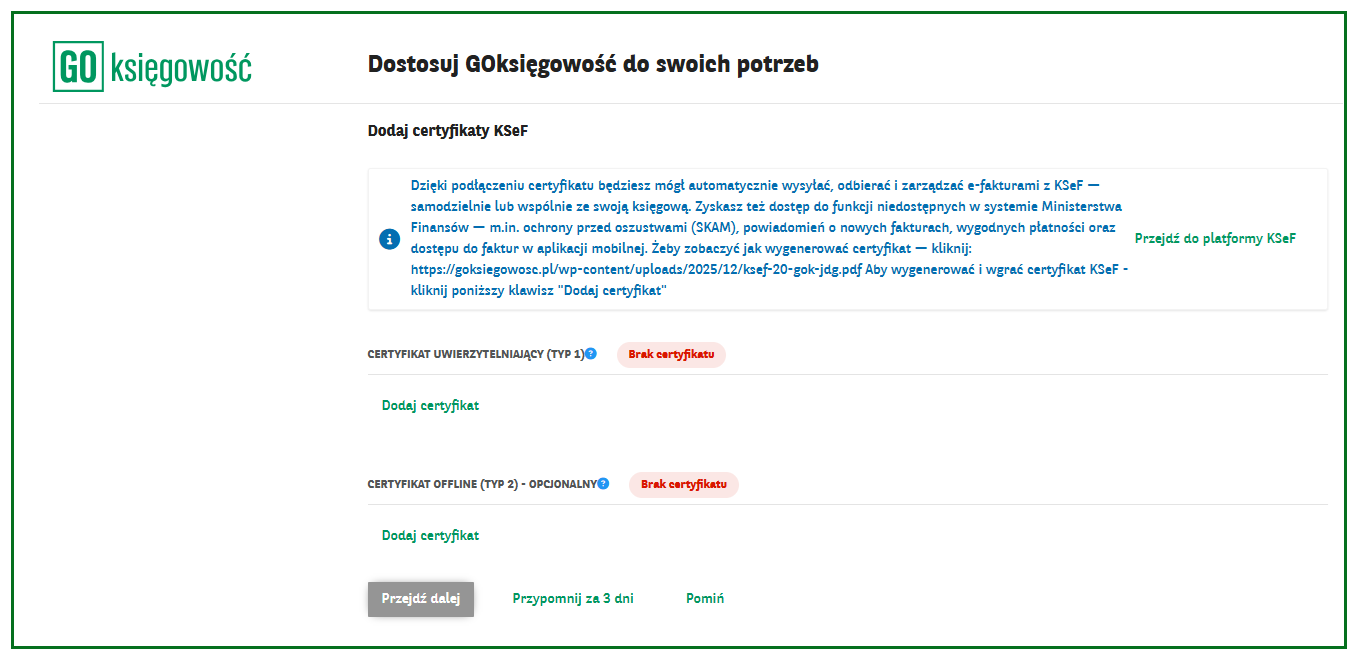Choose Przypomnij za 3 dni
Screen dimensions: 1355x657
pos(573,599)
